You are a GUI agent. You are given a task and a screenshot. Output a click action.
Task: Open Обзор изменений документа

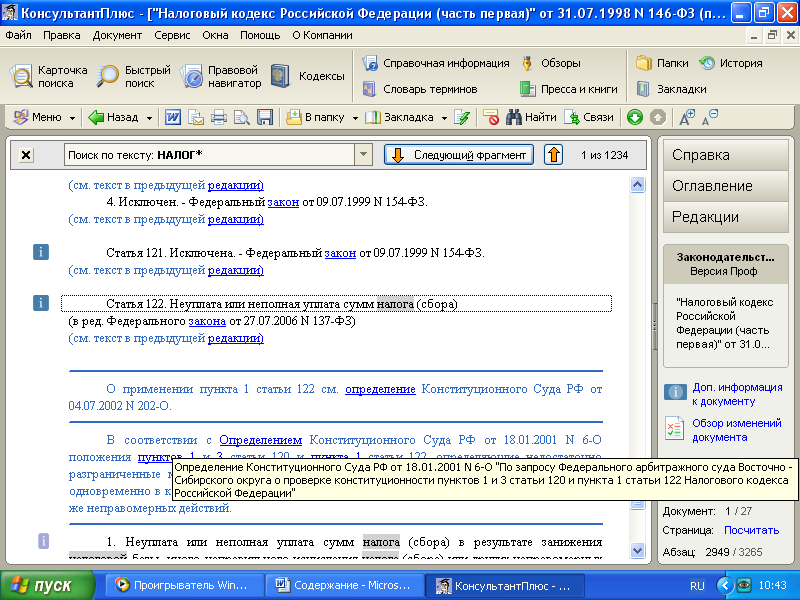click(723, 430)
